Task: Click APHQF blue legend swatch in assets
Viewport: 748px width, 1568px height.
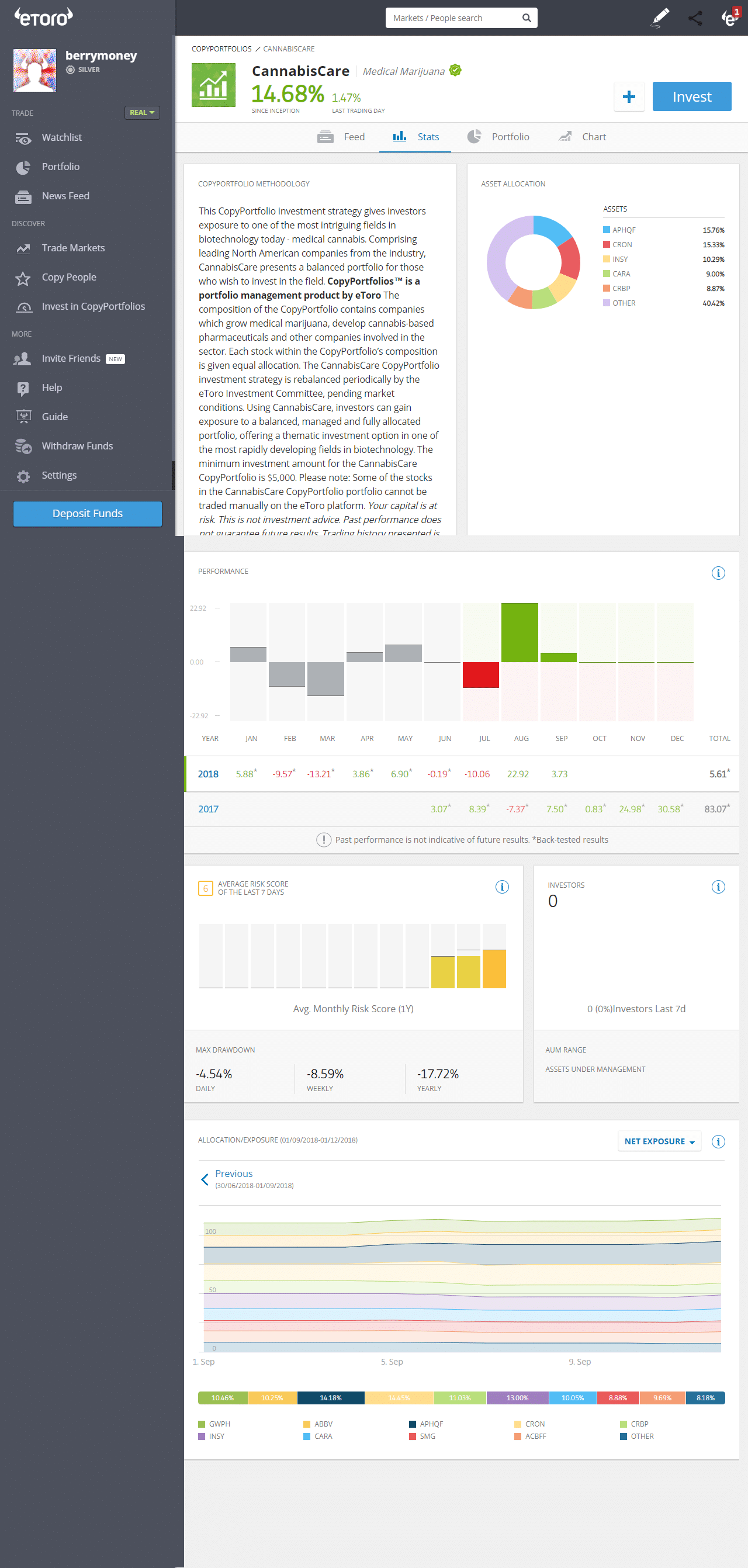Action: click(606, 230)
